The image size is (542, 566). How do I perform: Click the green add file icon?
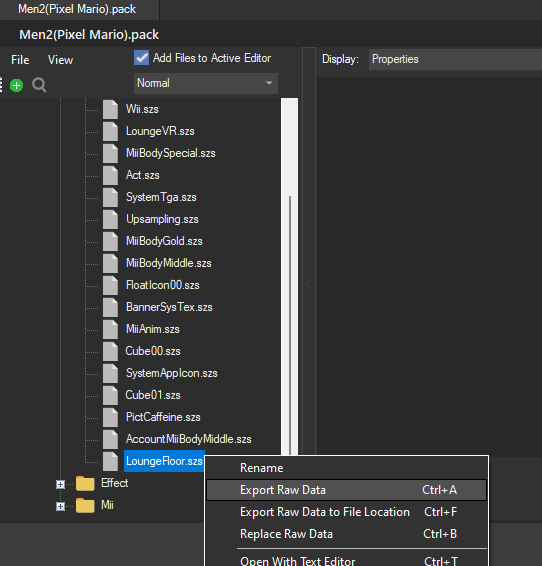(x=16, y=86)
